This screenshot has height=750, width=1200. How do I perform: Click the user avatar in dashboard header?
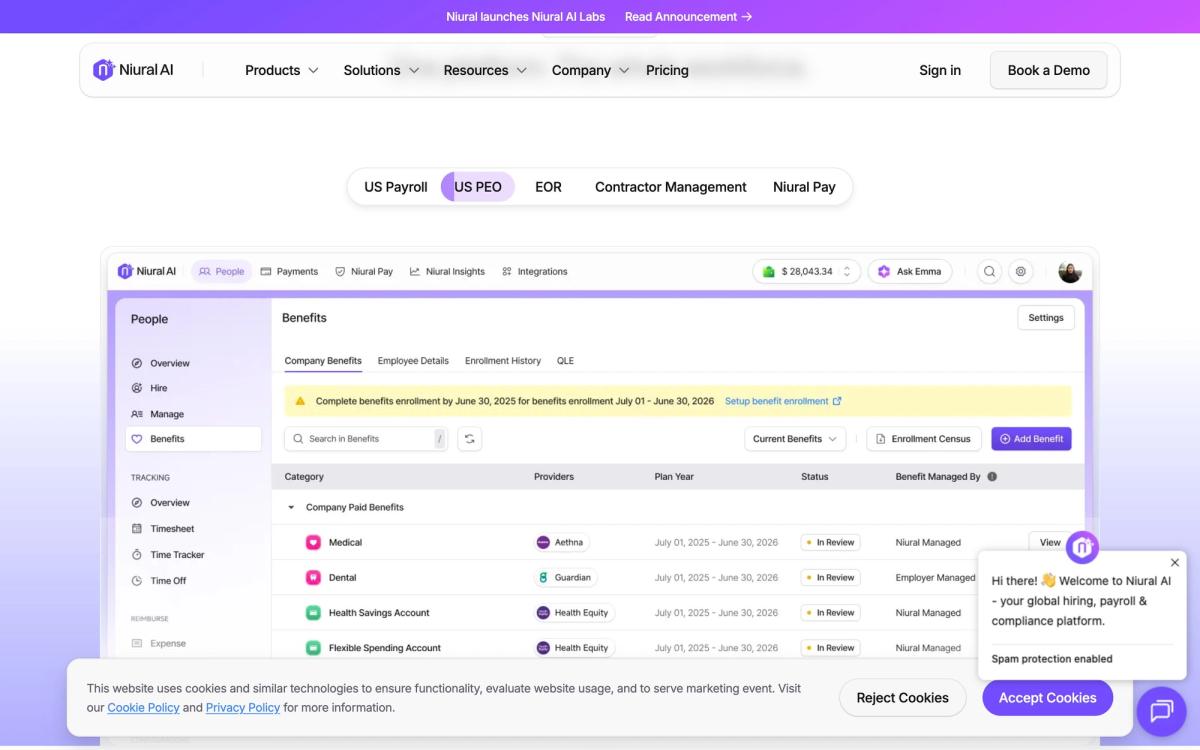(x=1070, y=271)
